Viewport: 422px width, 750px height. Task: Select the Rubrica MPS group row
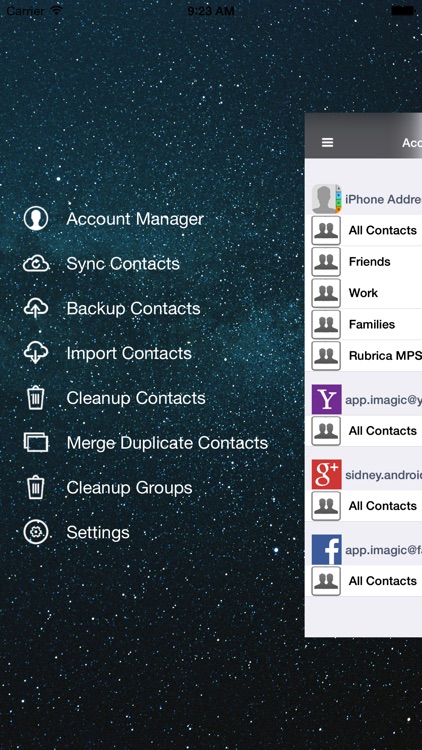tap(364, 356)
